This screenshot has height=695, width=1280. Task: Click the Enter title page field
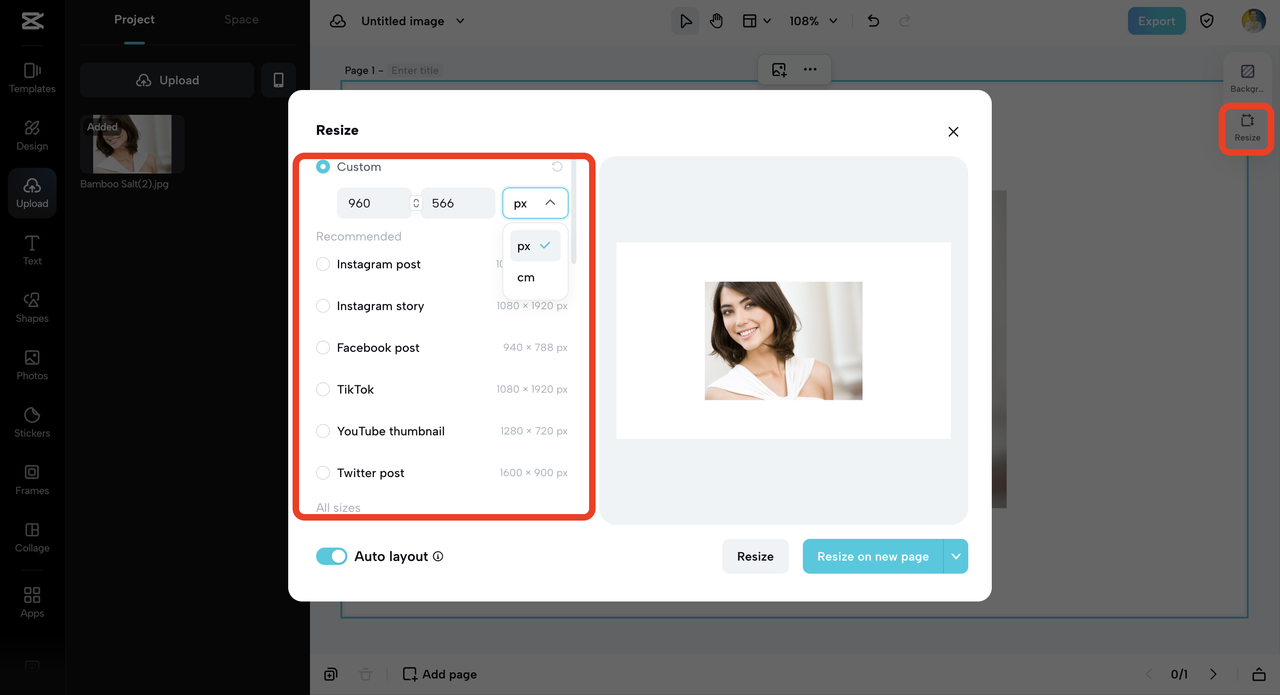coord(415,70)
